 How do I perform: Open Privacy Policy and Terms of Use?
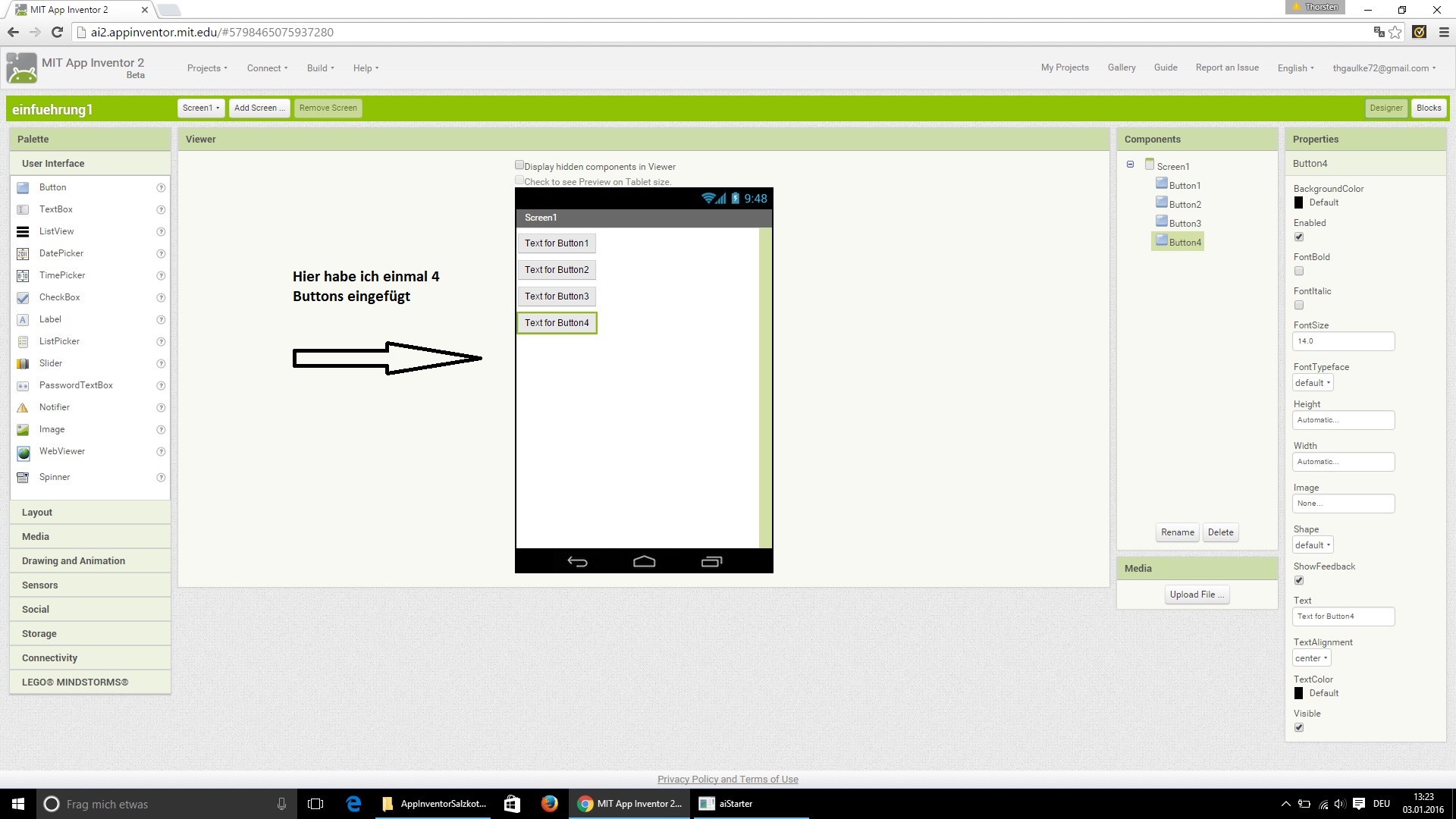(x=727, y=779)
